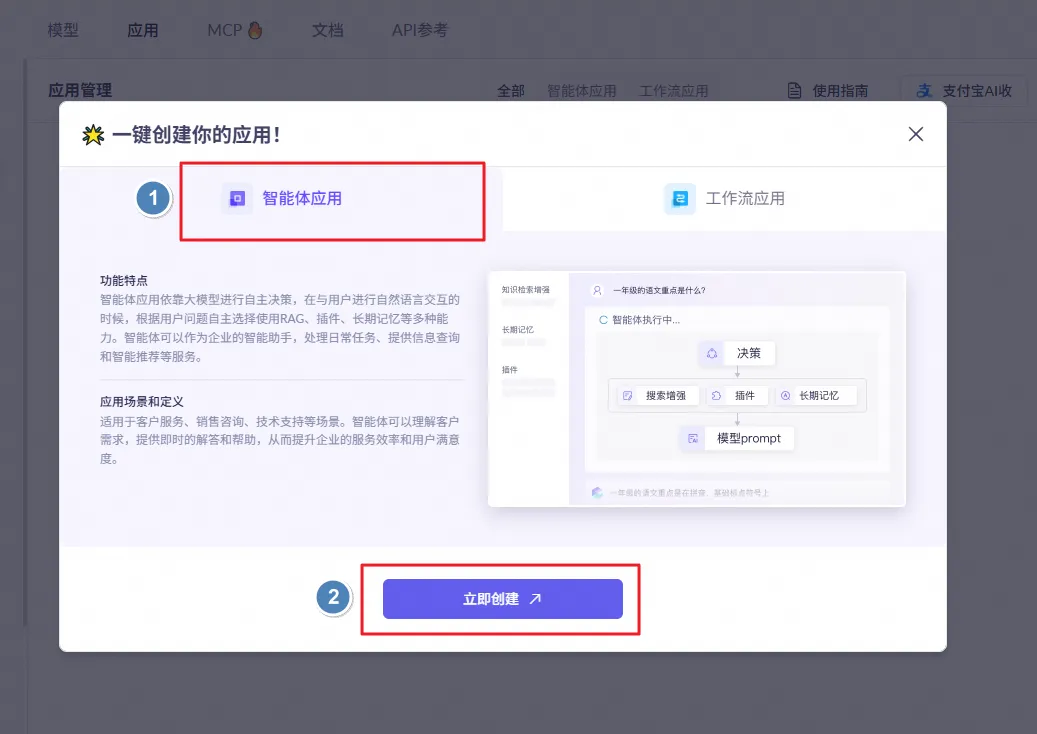
Task: Click the user avatar icon in preview chat
Action: click(x=597, y=290)
